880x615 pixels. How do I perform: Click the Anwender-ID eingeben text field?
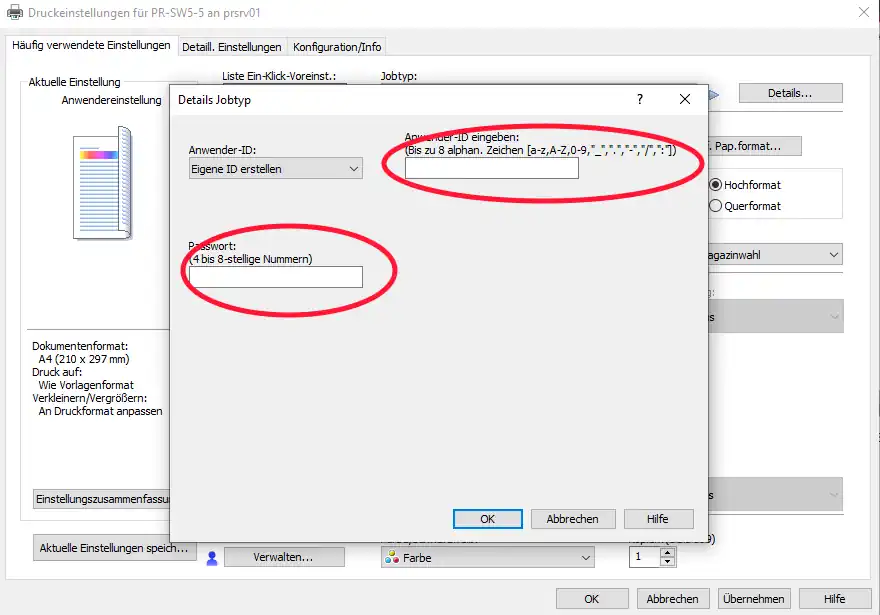pos(491,169)
